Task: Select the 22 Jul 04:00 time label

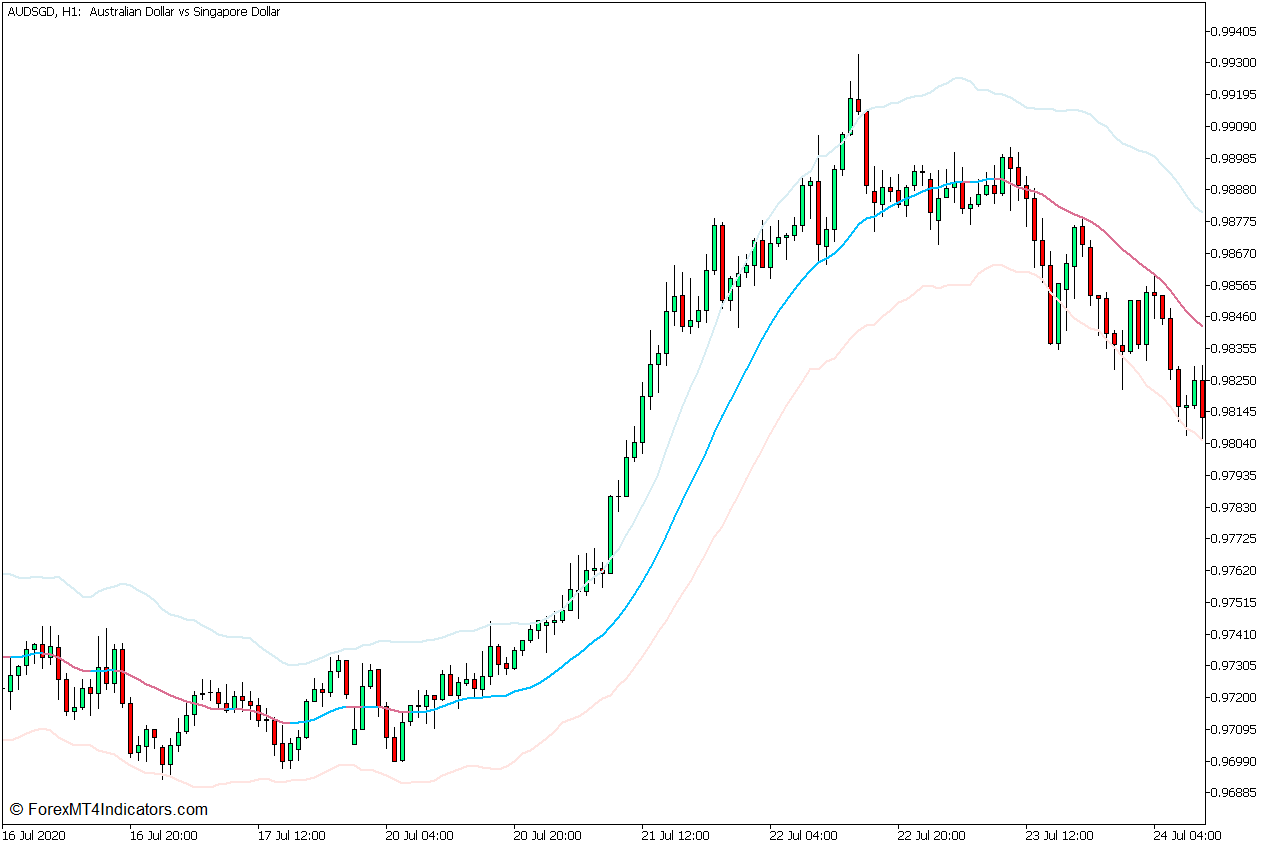Action: (803, 835)
